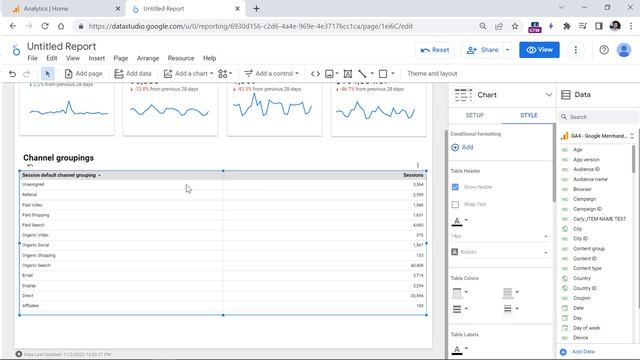Open community visualizations and components icon
This screenshot has height=360, width=640.
pyautogui.click(x=223, y=74)
